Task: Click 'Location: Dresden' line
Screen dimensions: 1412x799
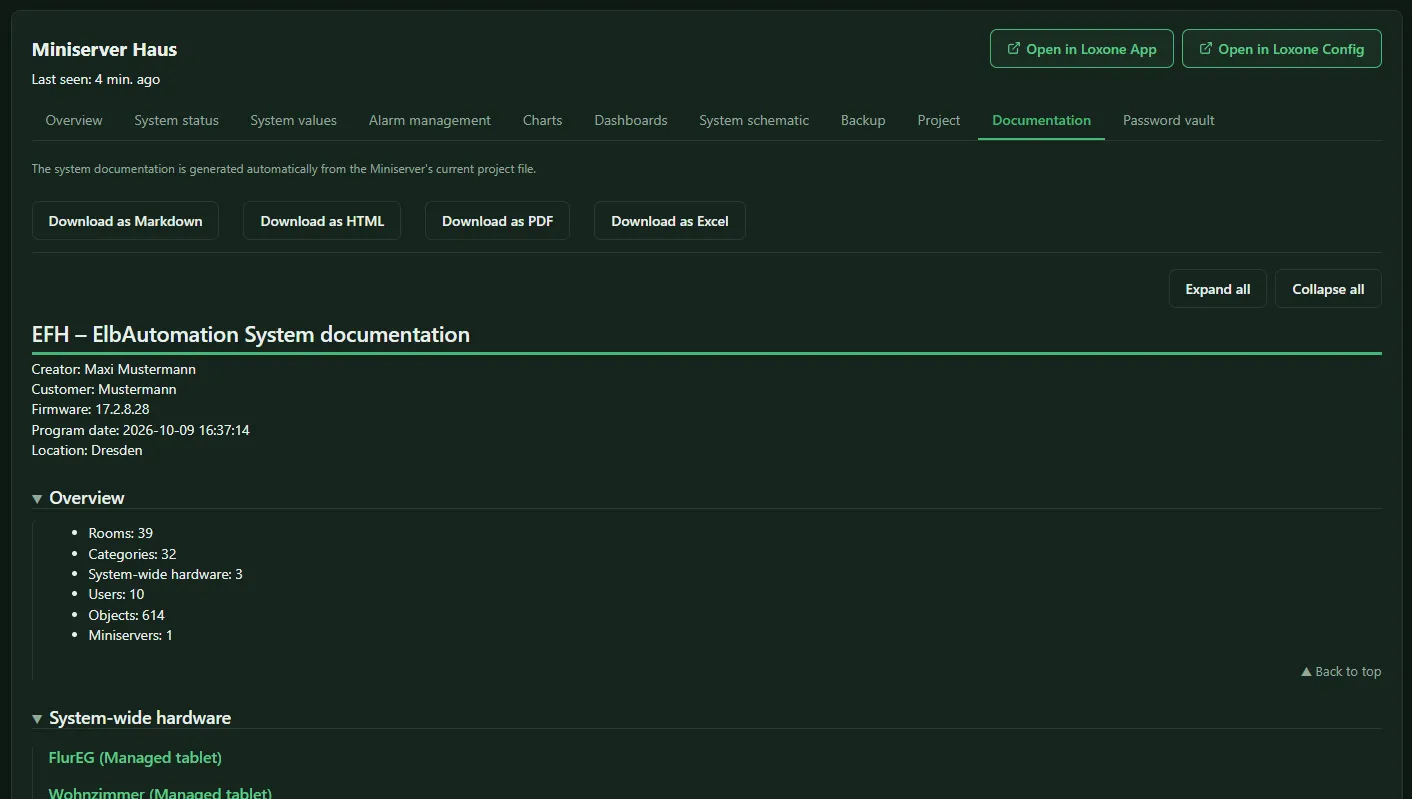Action: pos(87,450)
